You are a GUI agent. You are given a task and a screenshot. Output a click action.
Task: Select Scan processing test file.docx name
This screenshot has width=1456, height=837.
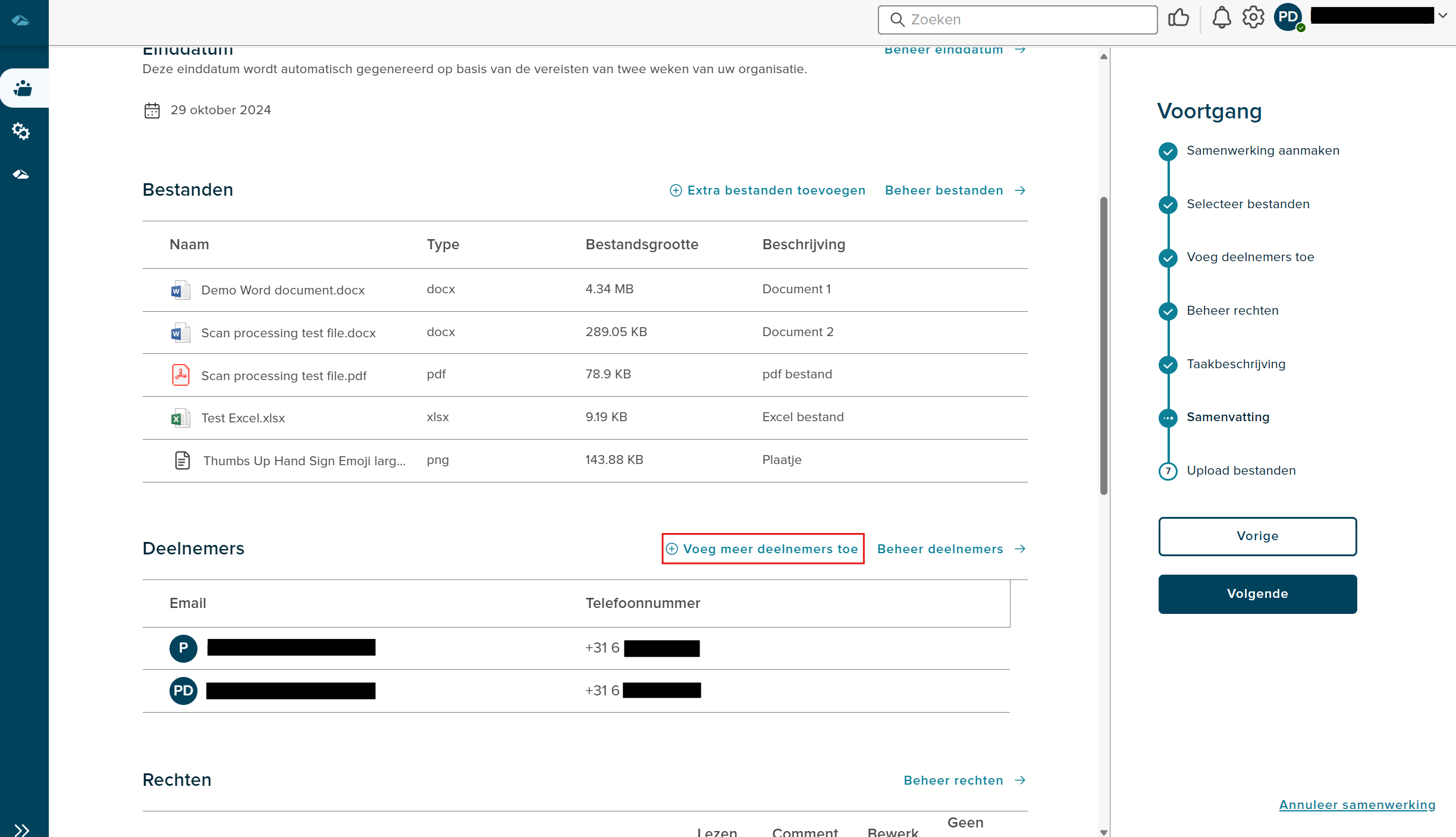pos(288,333)
